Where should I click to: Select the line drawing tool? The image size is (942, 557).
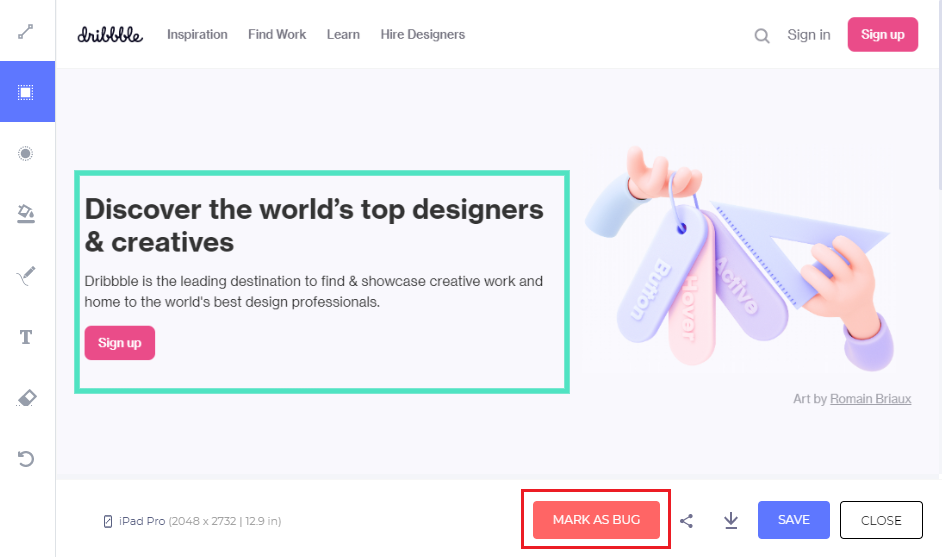tap(27, 31)
